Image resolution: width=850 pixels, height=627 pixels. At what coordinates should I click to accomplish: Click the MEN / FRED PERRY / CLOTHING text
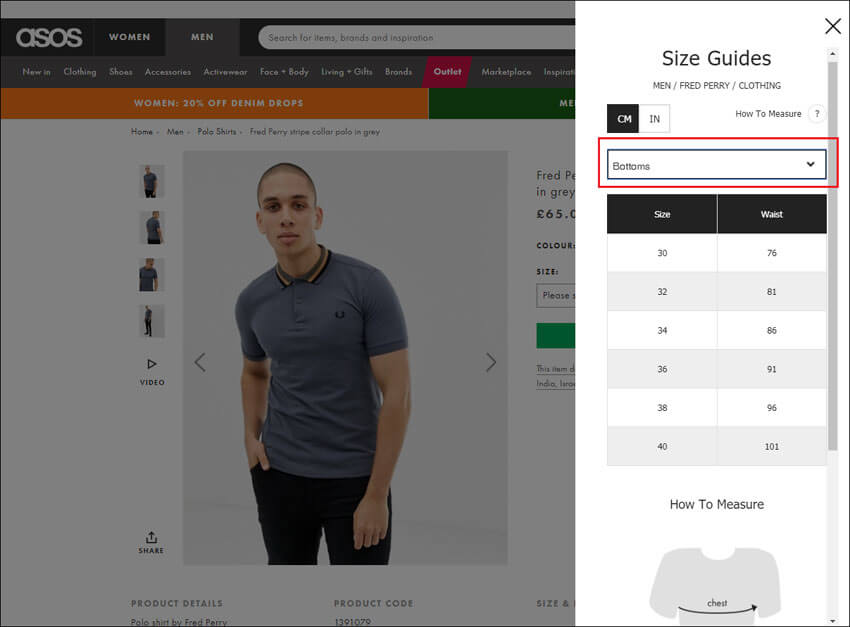click(717, 86)
